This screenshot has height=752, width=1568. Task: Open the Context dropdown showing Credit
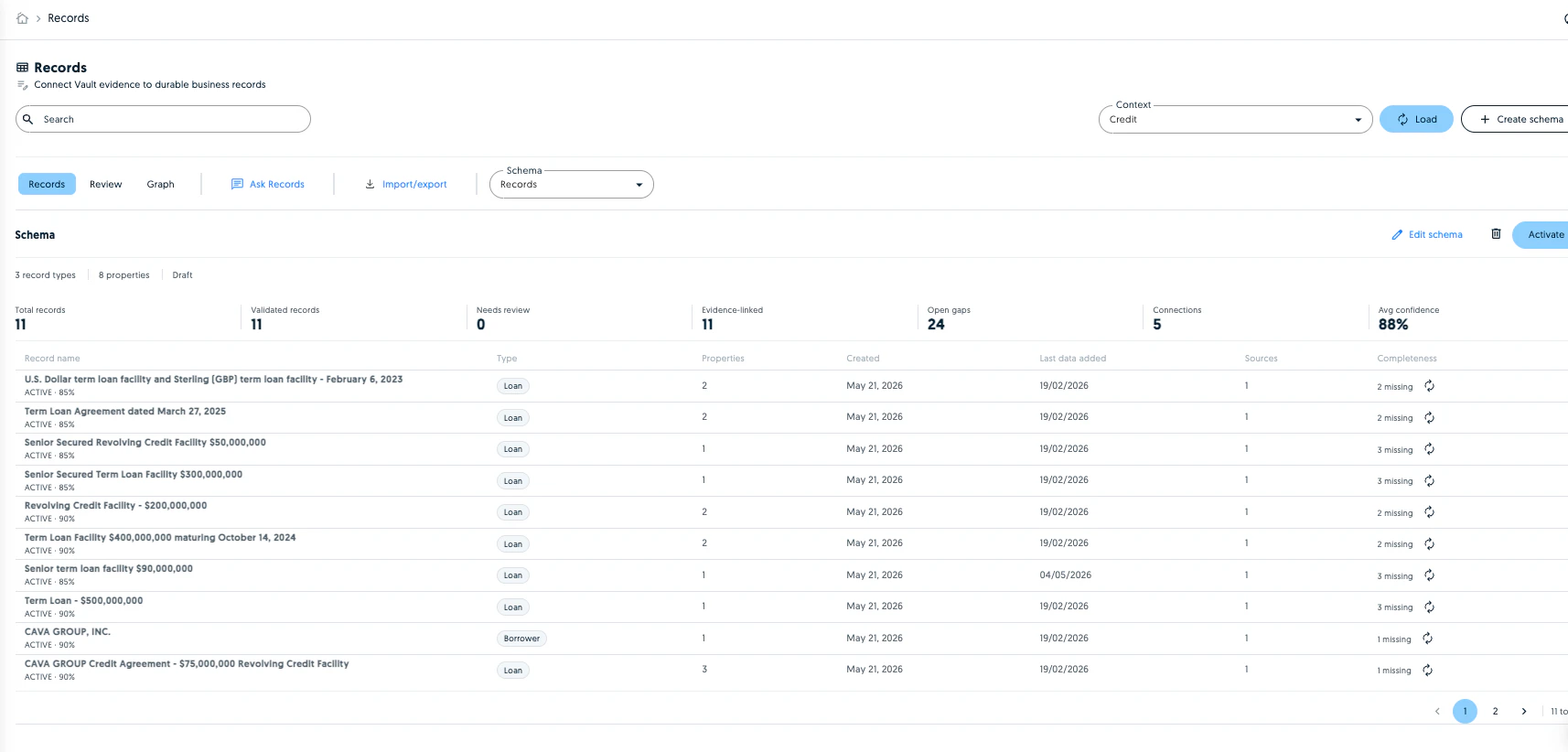(1235, 119)
